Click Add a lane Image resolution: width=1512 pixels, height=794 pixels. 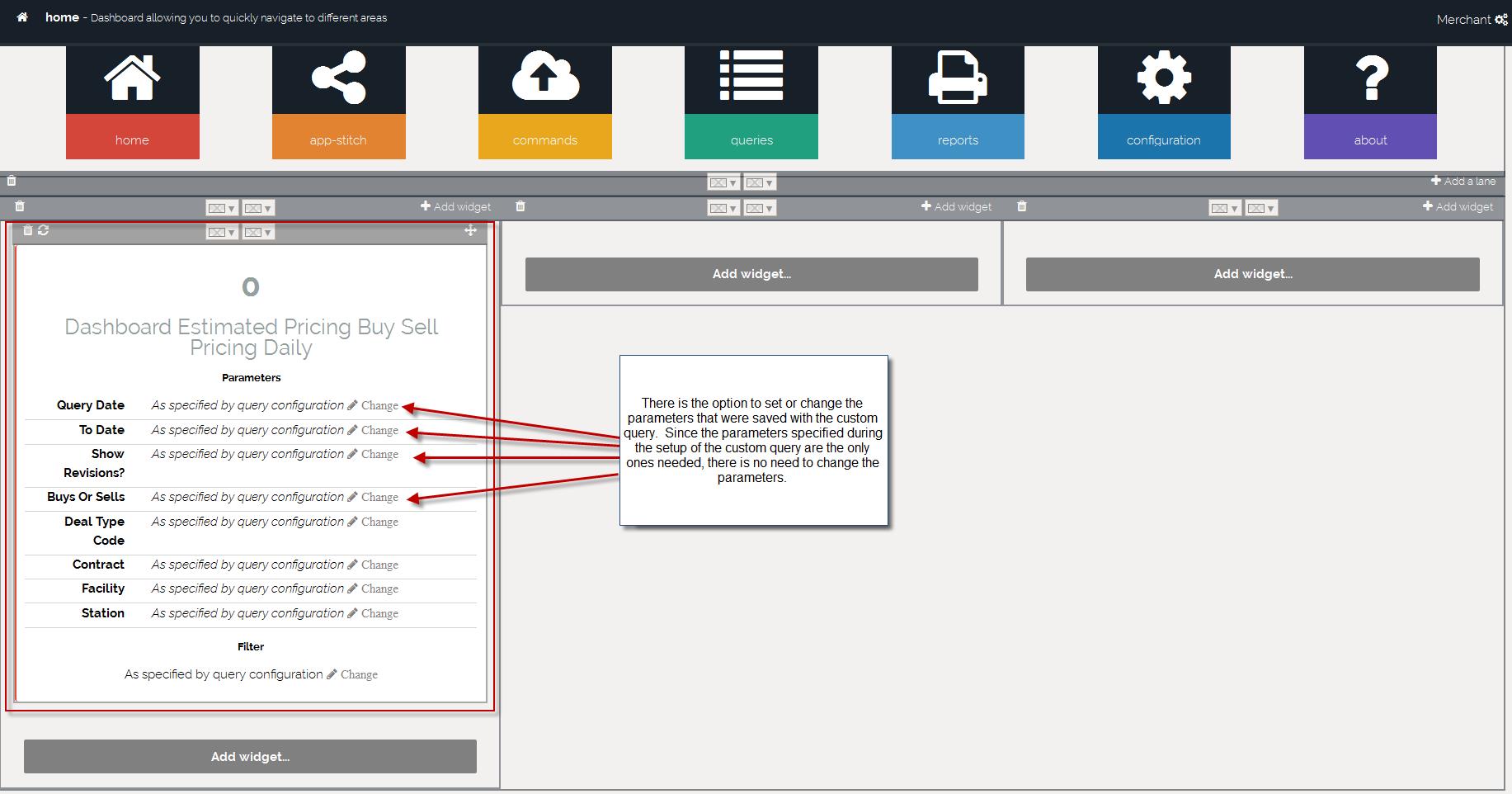[x=1463, y=182]
